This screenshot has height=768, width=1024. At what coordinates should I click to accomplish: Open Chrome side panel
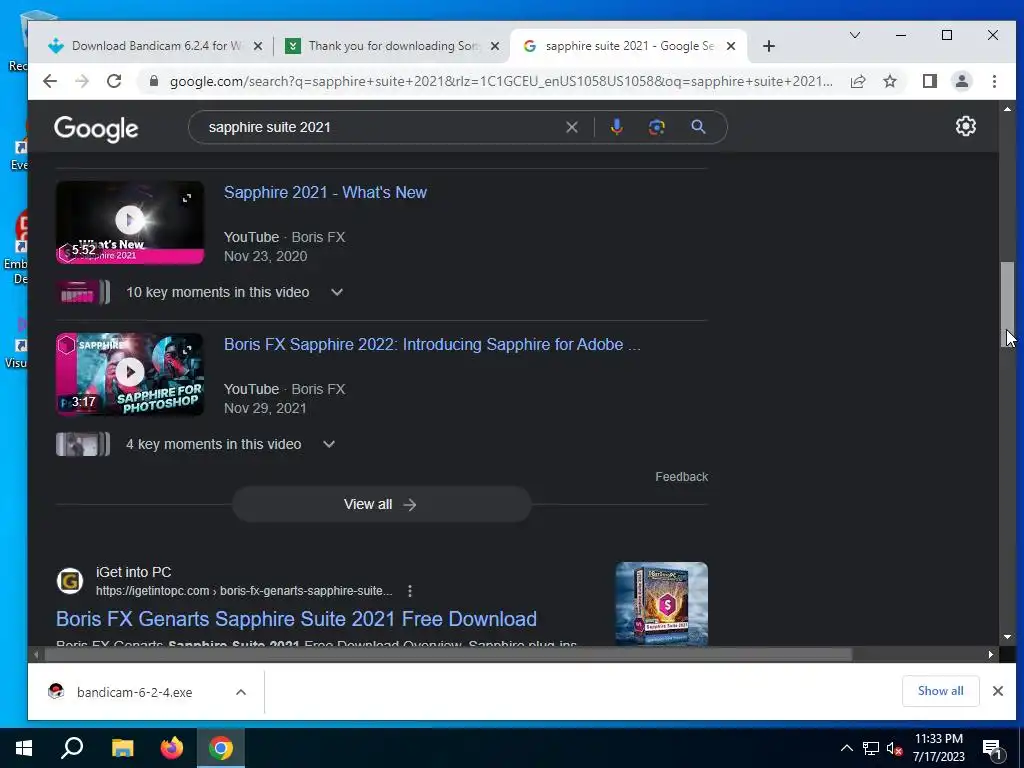pos(929,81)
